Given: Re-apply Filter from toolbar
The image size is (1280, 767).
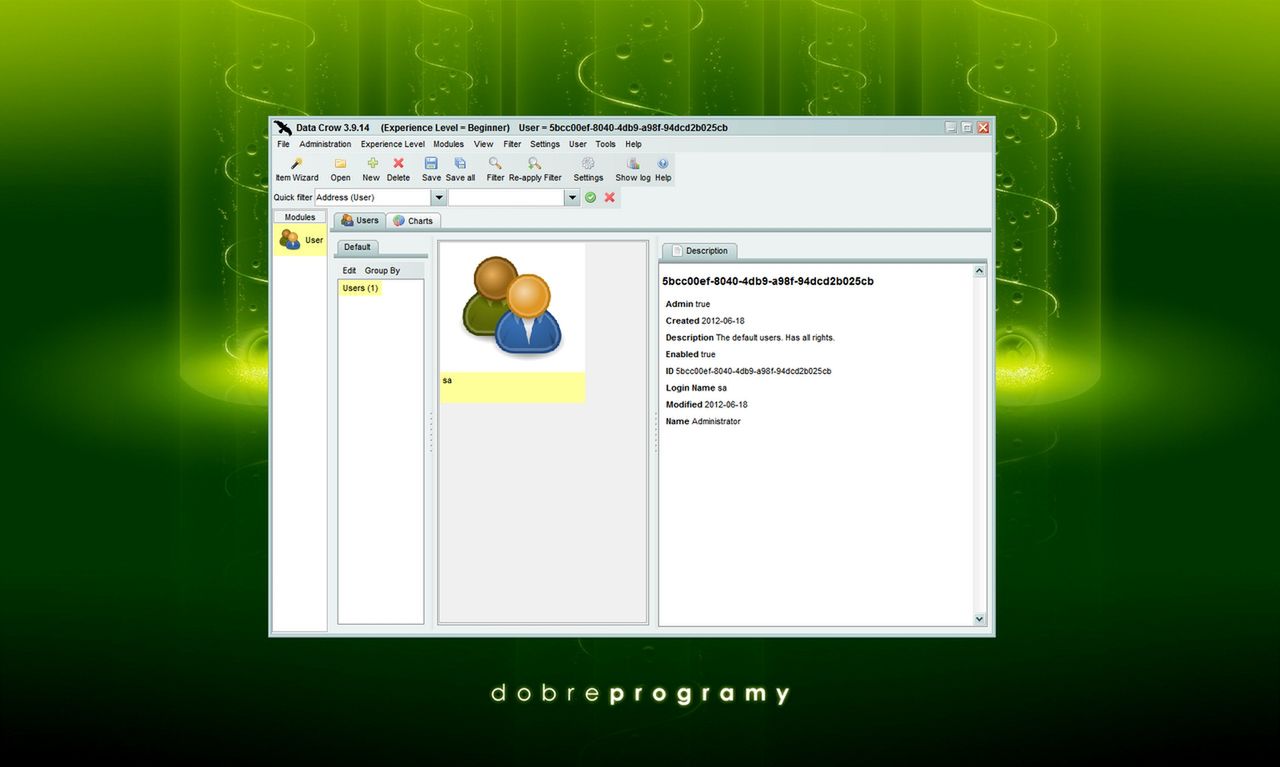Looking at the screenshot, I should click(535, 169).
